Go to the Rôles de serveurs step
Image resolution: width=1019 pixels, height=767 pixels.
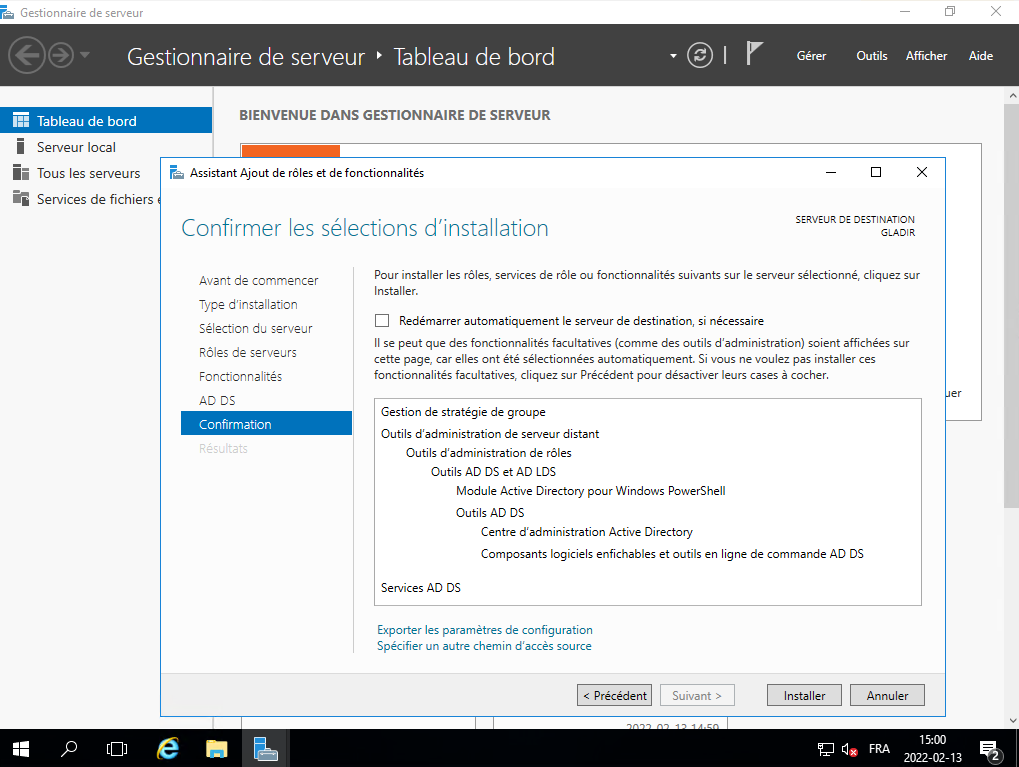click(248, 352)
